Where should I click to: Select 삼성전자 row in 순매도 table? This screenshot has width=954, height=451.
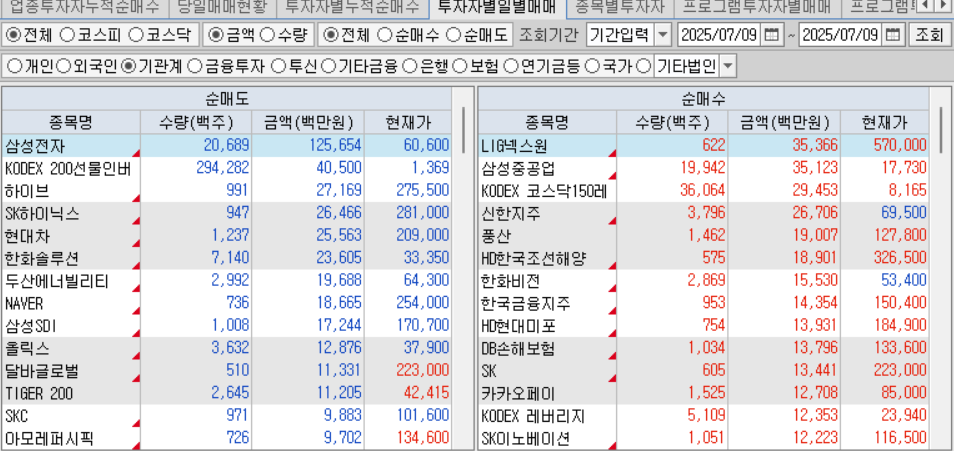[x=227, y=145]
